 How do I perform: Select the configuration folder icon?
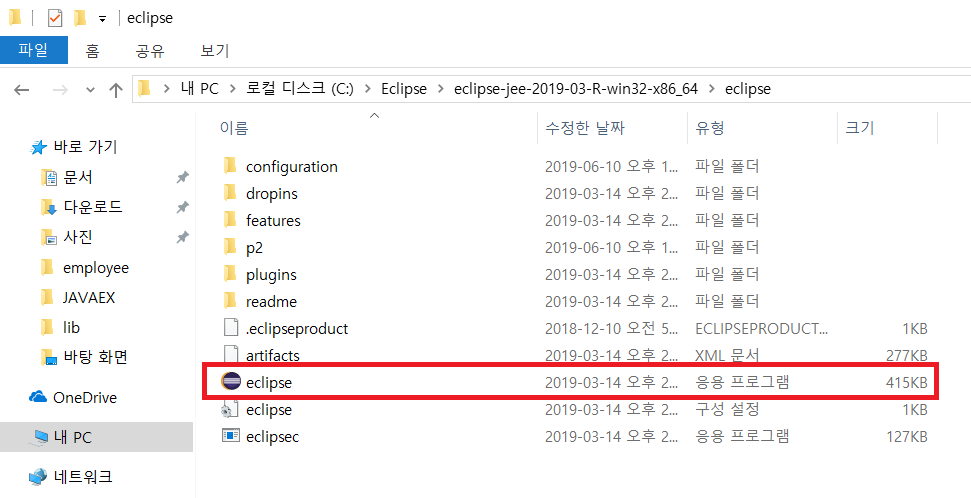(x=230, y=166)
